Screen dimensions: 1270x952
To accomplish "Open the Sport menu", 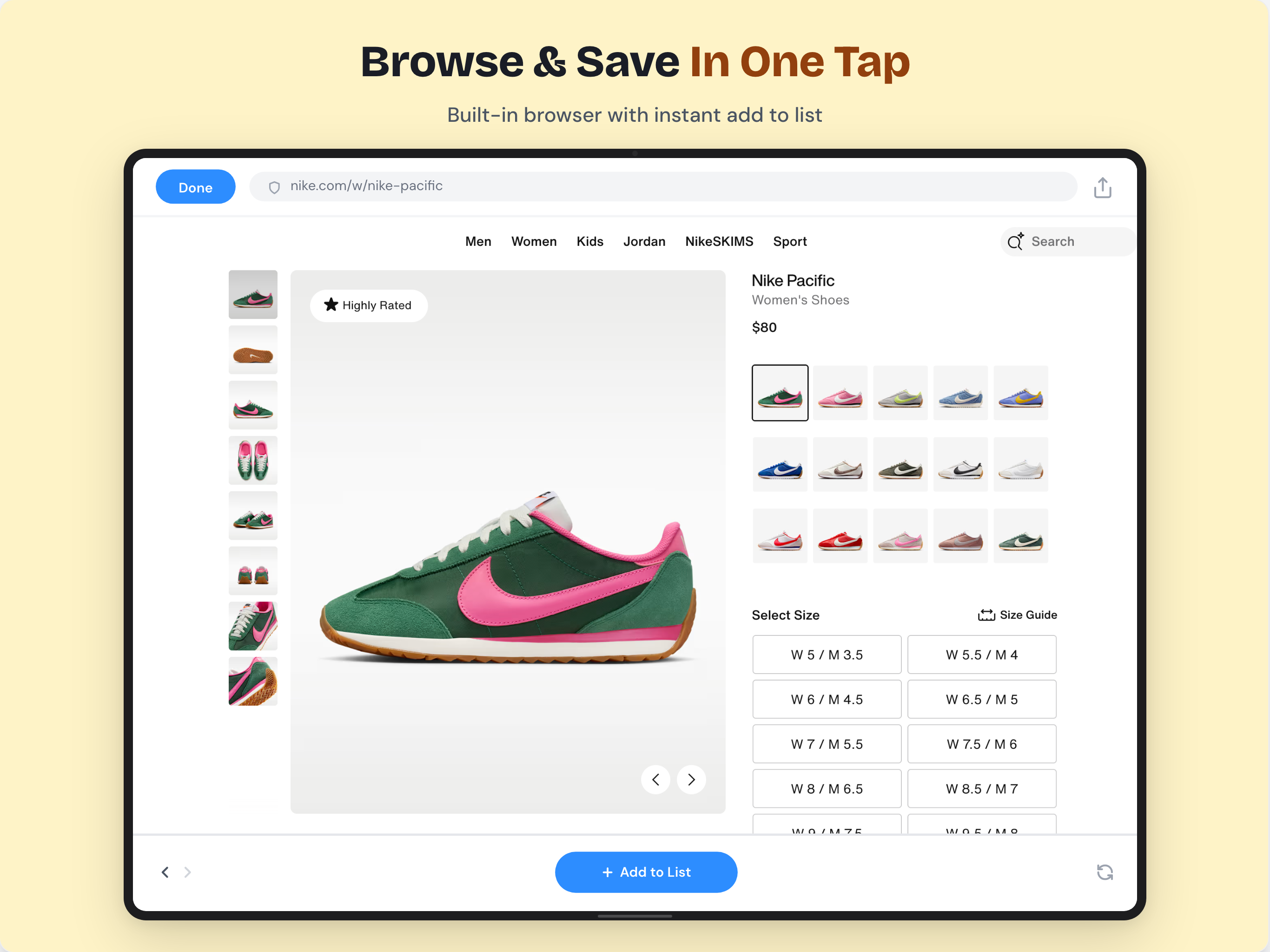I will [x=789, y=241].
